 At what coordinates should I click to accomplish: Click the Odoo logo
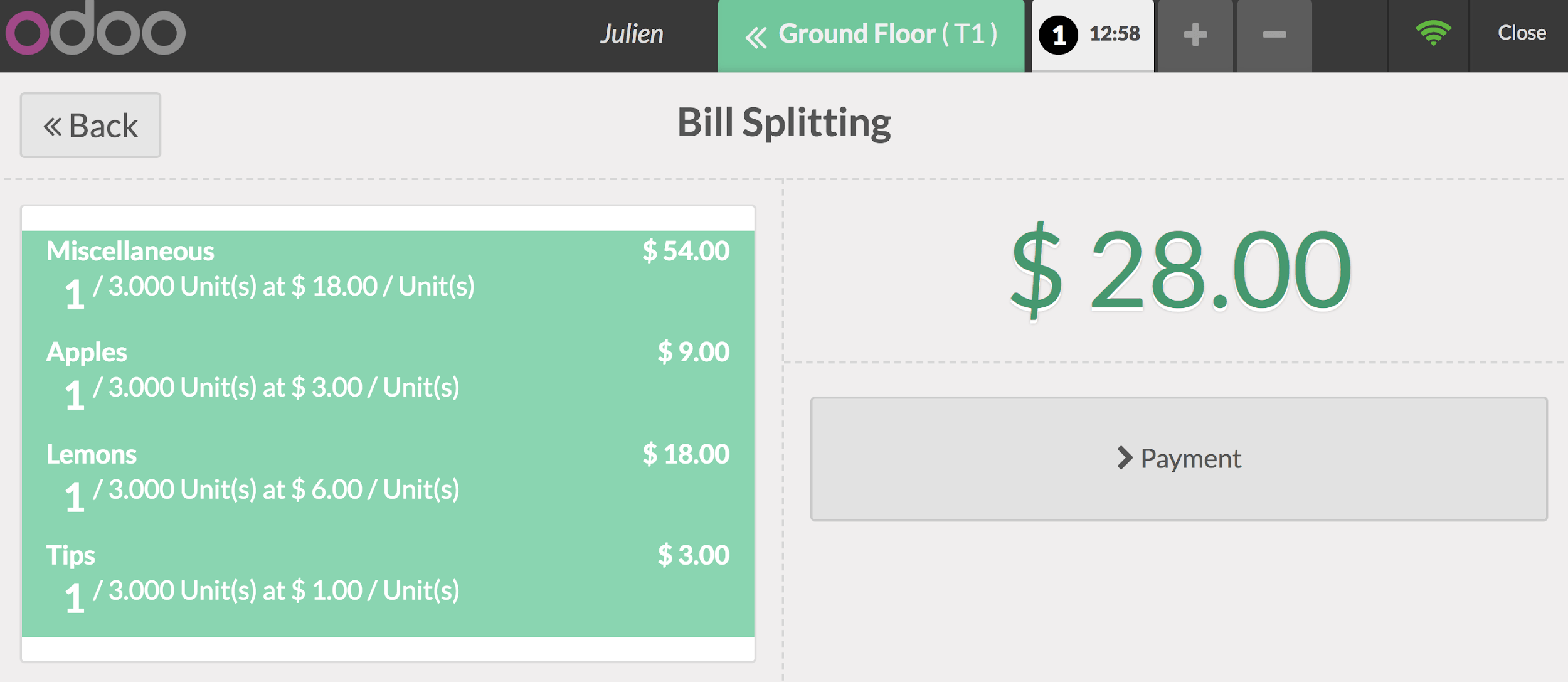(x=95, y=30)
